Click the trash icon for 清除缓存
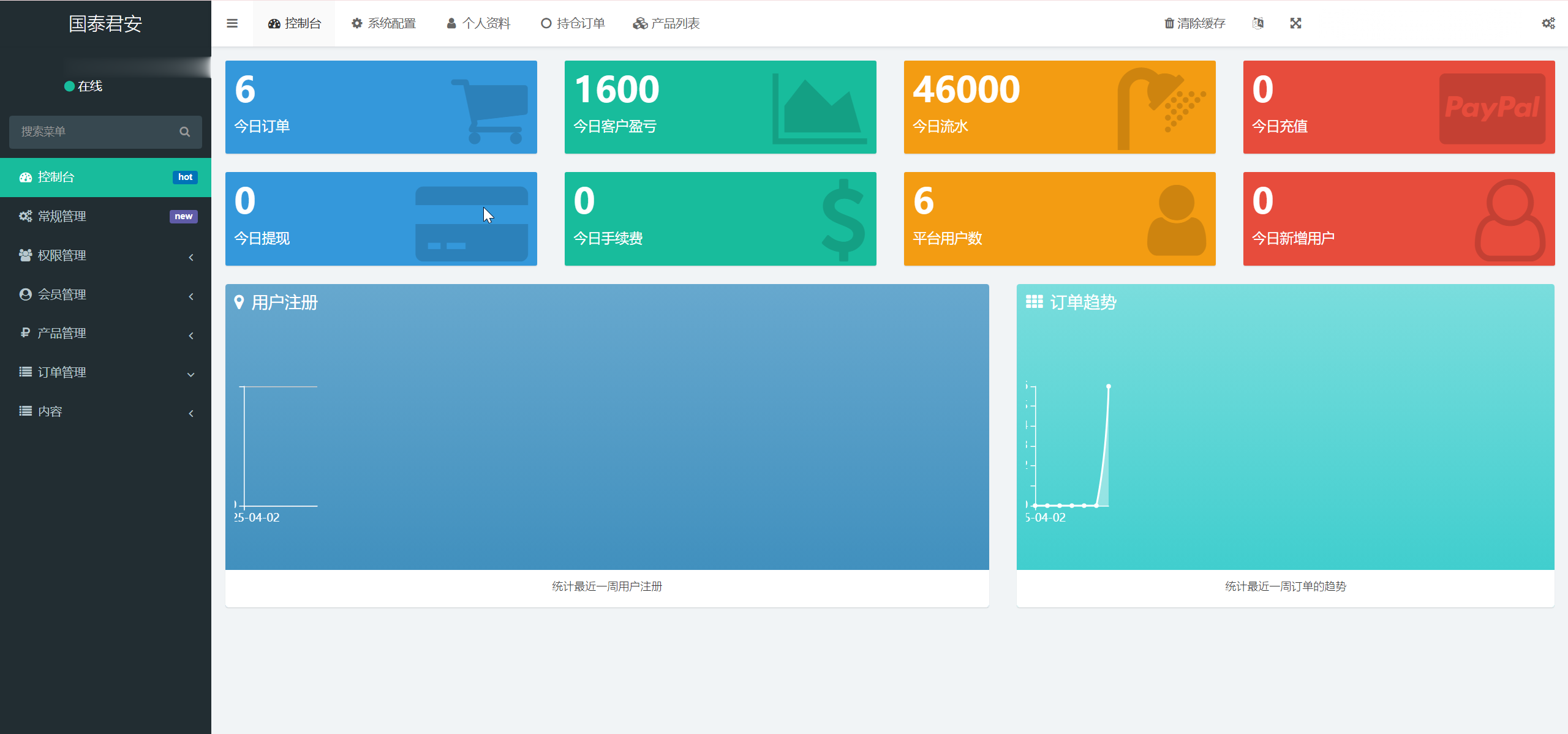1568x734 pixels. coord(1169,23)
